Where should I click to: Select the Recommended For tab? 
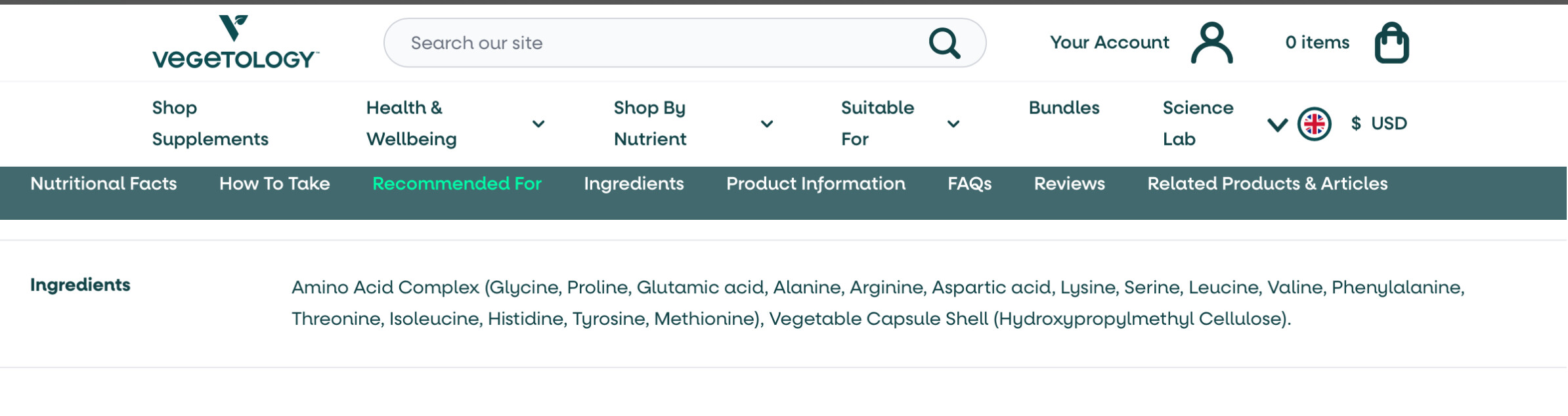click(456, 184)
